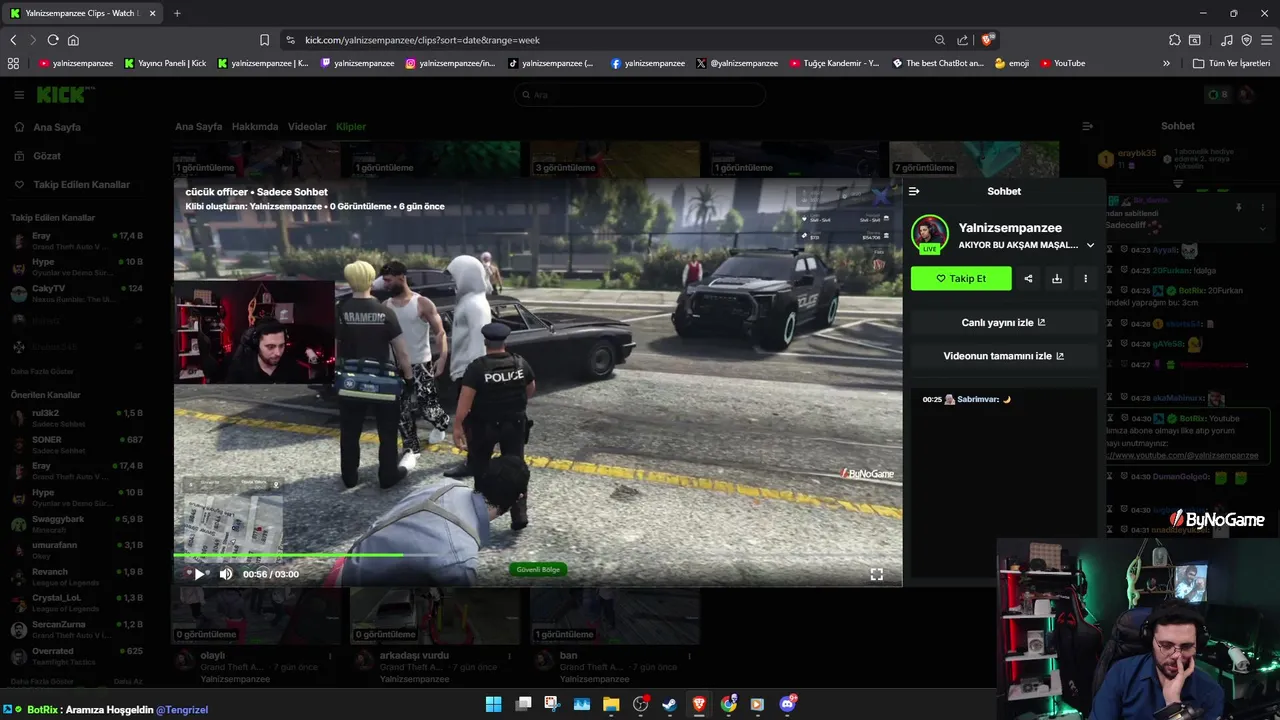Open browser hamburger menu
The width and height of the screenshot is (1280, 720).
pos(1266,40)
